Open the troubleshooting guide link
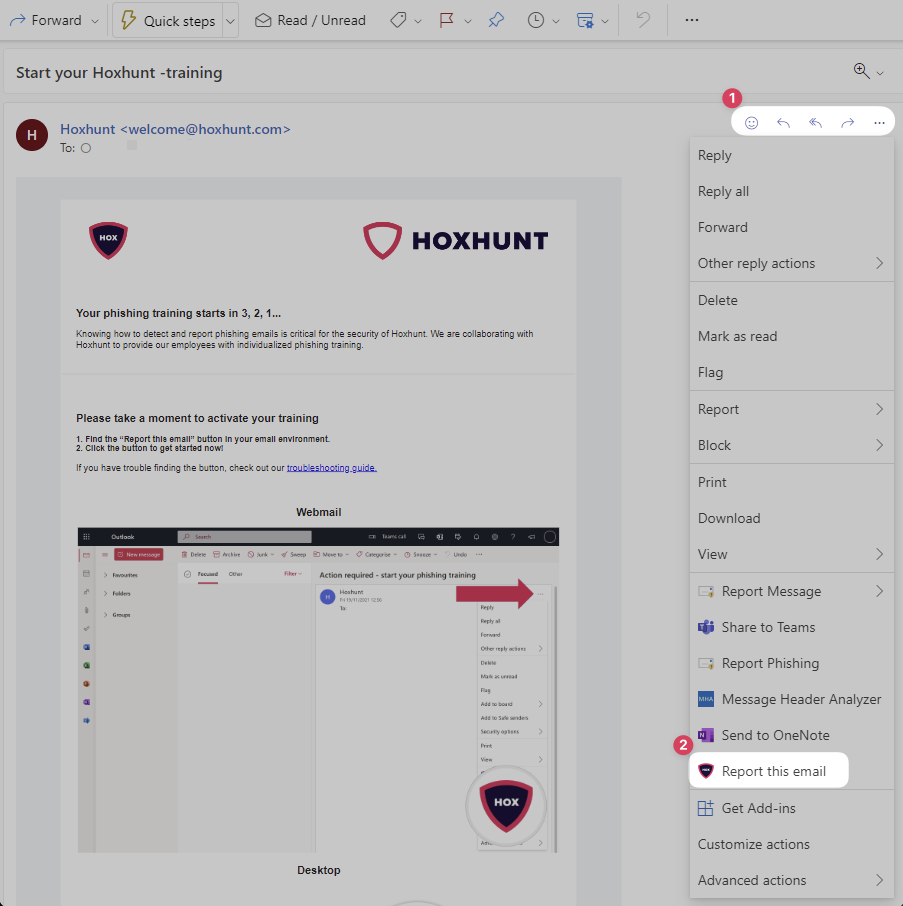The image size is (903, 906). coord(332,467)
